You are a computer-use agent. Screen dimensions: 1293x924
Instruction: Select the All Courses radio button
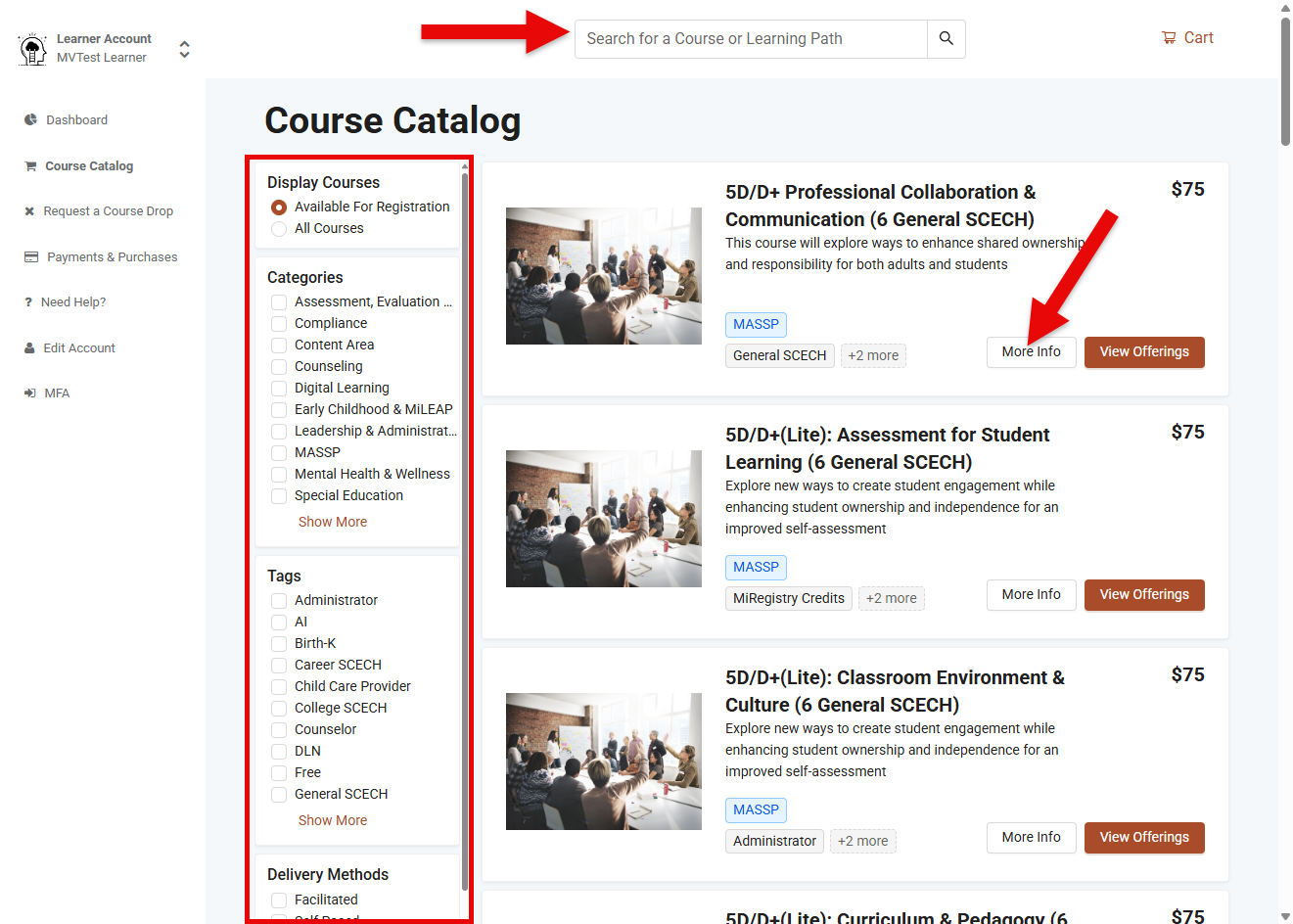tap(279, 229)
